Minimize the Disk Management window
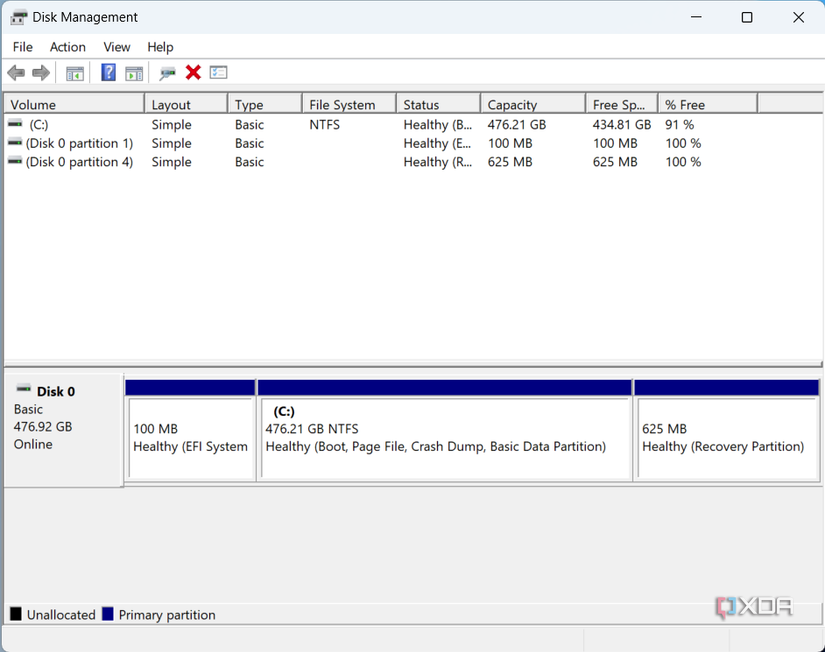This screenshot has width=825, height=652. coord(696,17)
